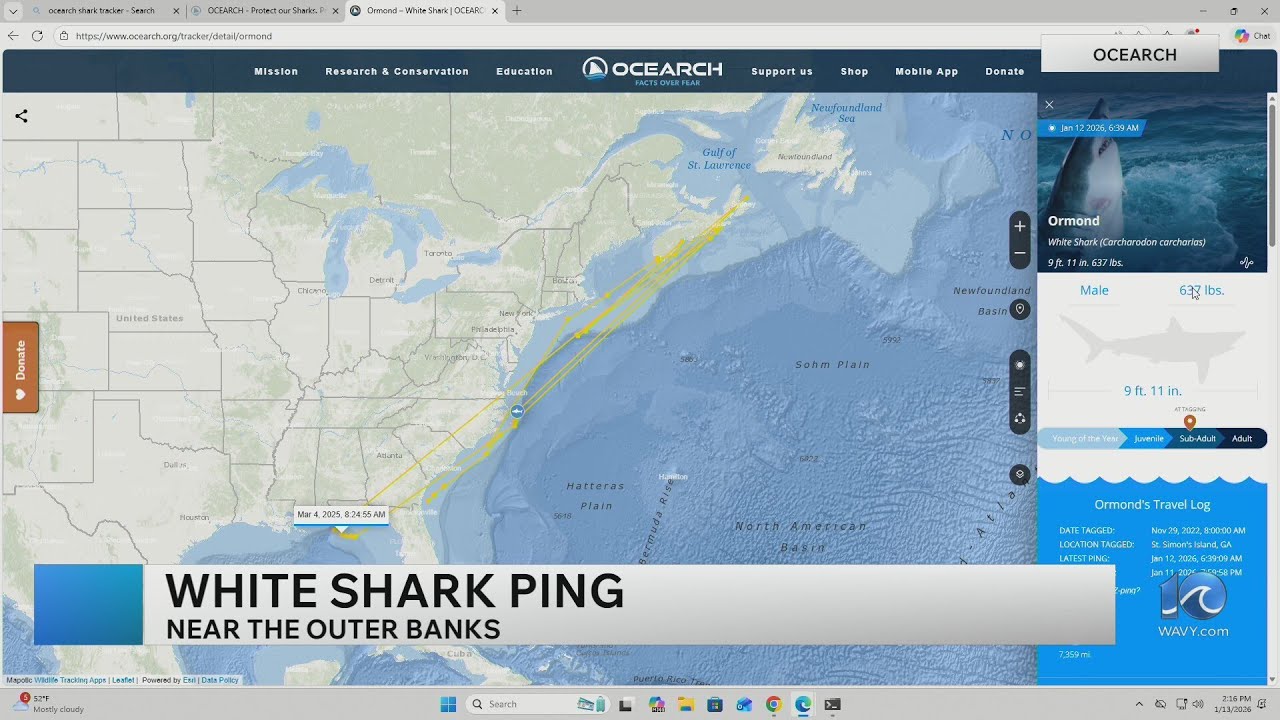Click the Ormond shark photo
The width and height of the screenshot is (1280, 720).
pyautogui.click(x=1152, y=183)
